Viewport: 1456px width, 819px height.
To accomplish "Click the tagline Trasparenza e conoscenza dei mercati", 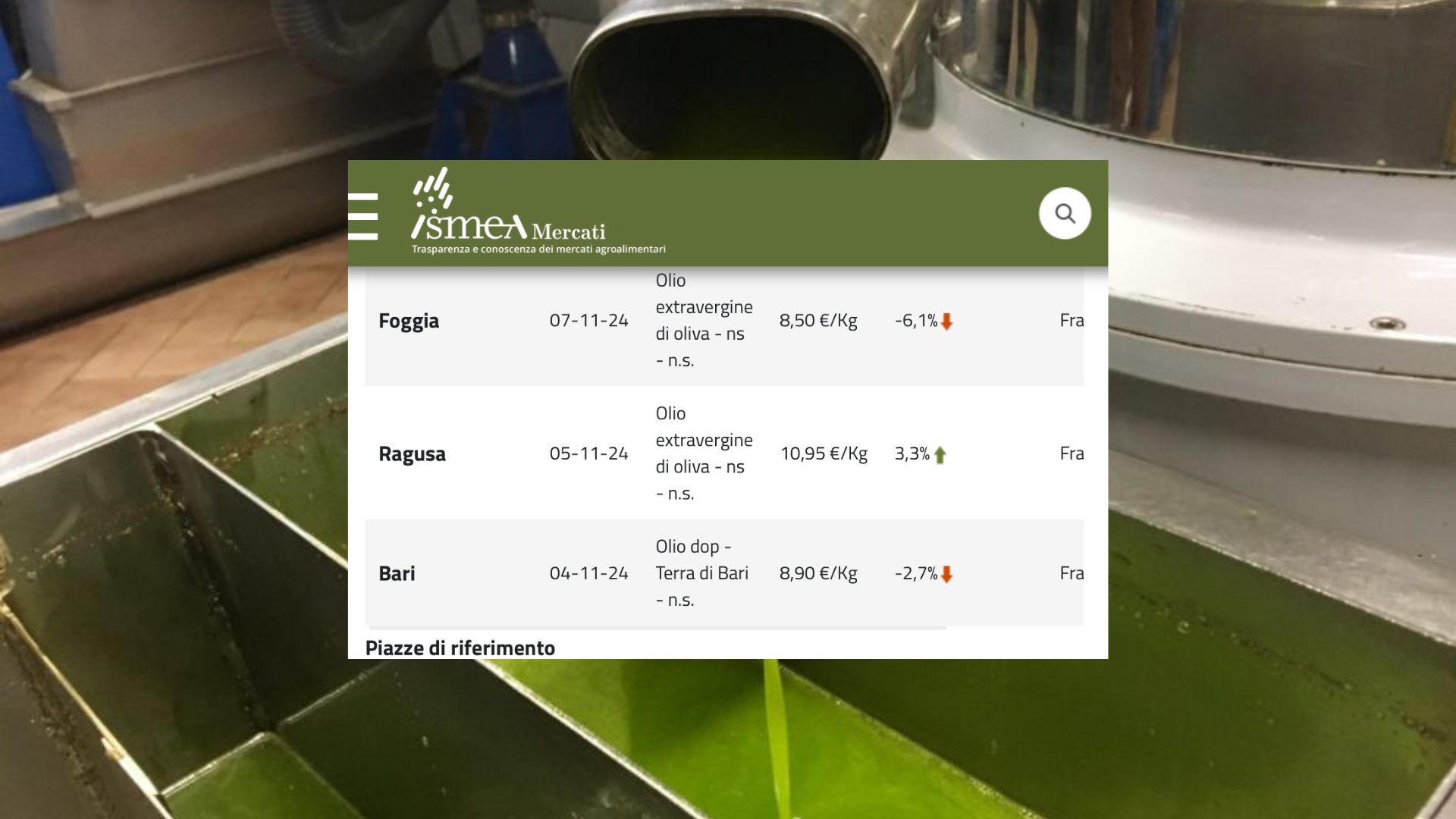I will pyautogui.click(x=538, y=249).
